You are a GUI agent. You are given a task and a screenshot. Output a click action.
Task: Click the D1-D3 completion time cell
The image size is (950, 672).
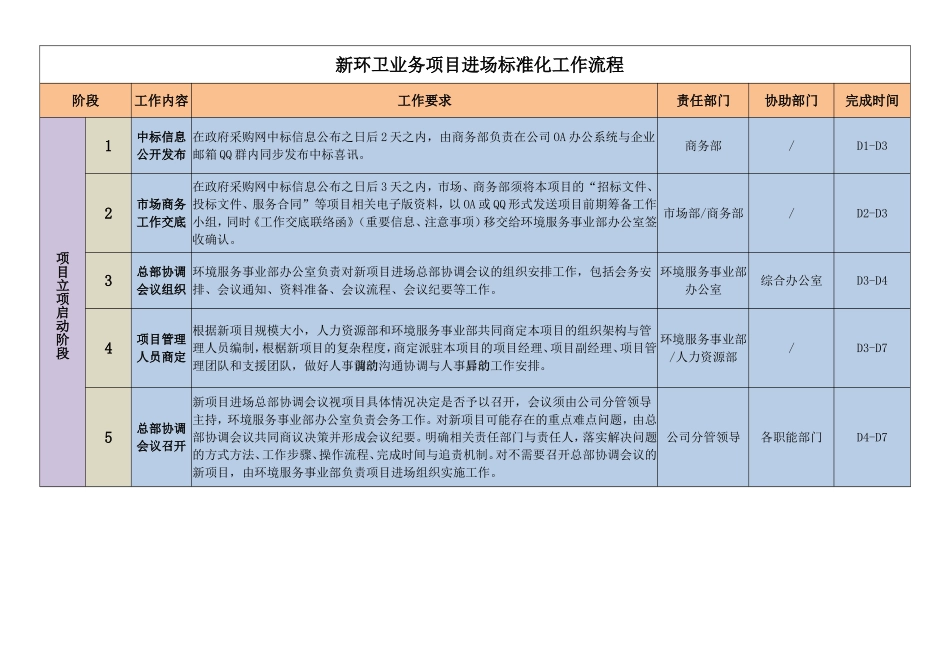coord(872,145)
